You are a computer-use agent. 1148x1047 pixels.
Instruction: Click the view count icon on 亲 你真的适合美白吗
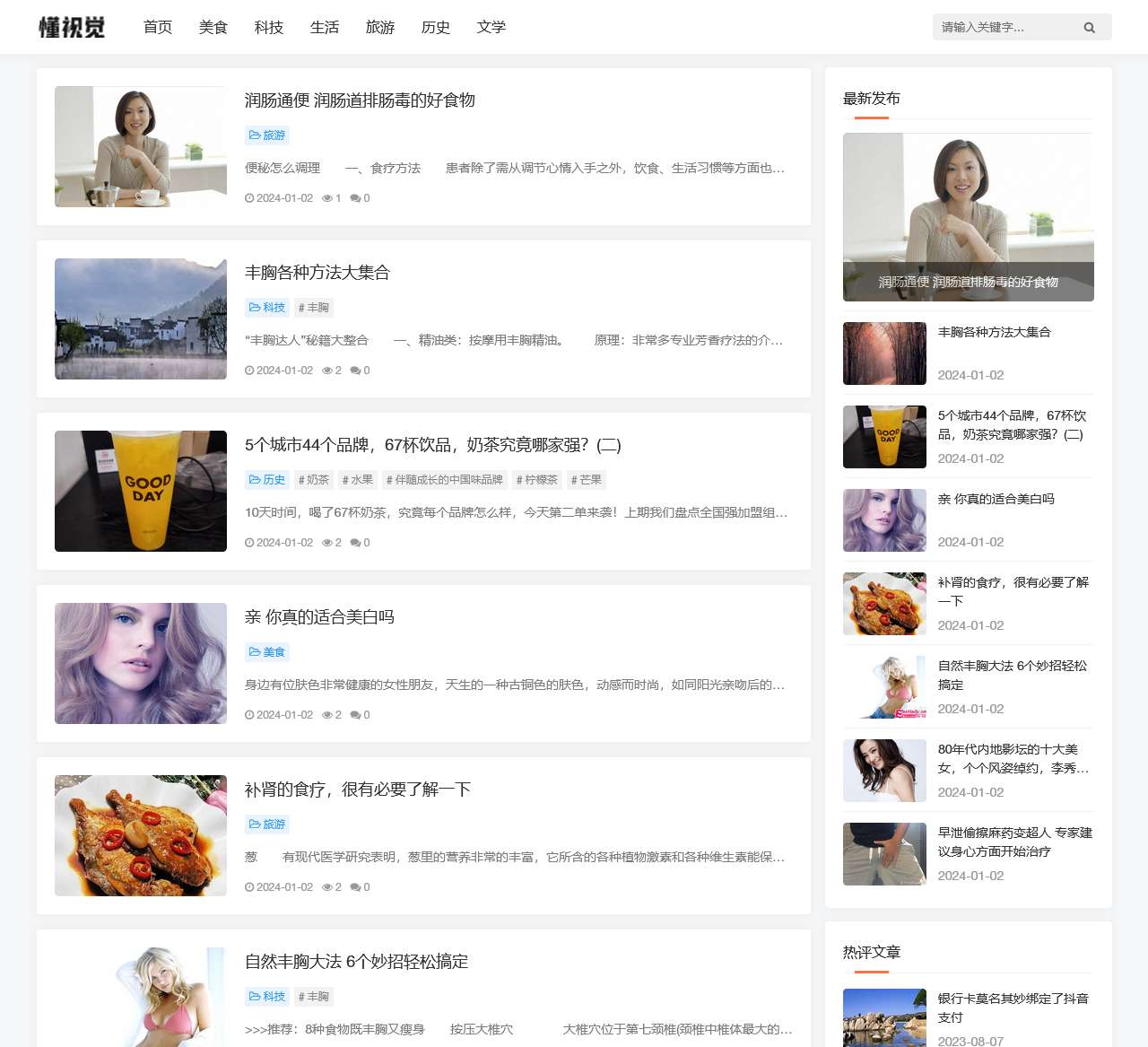coord(328,714)
